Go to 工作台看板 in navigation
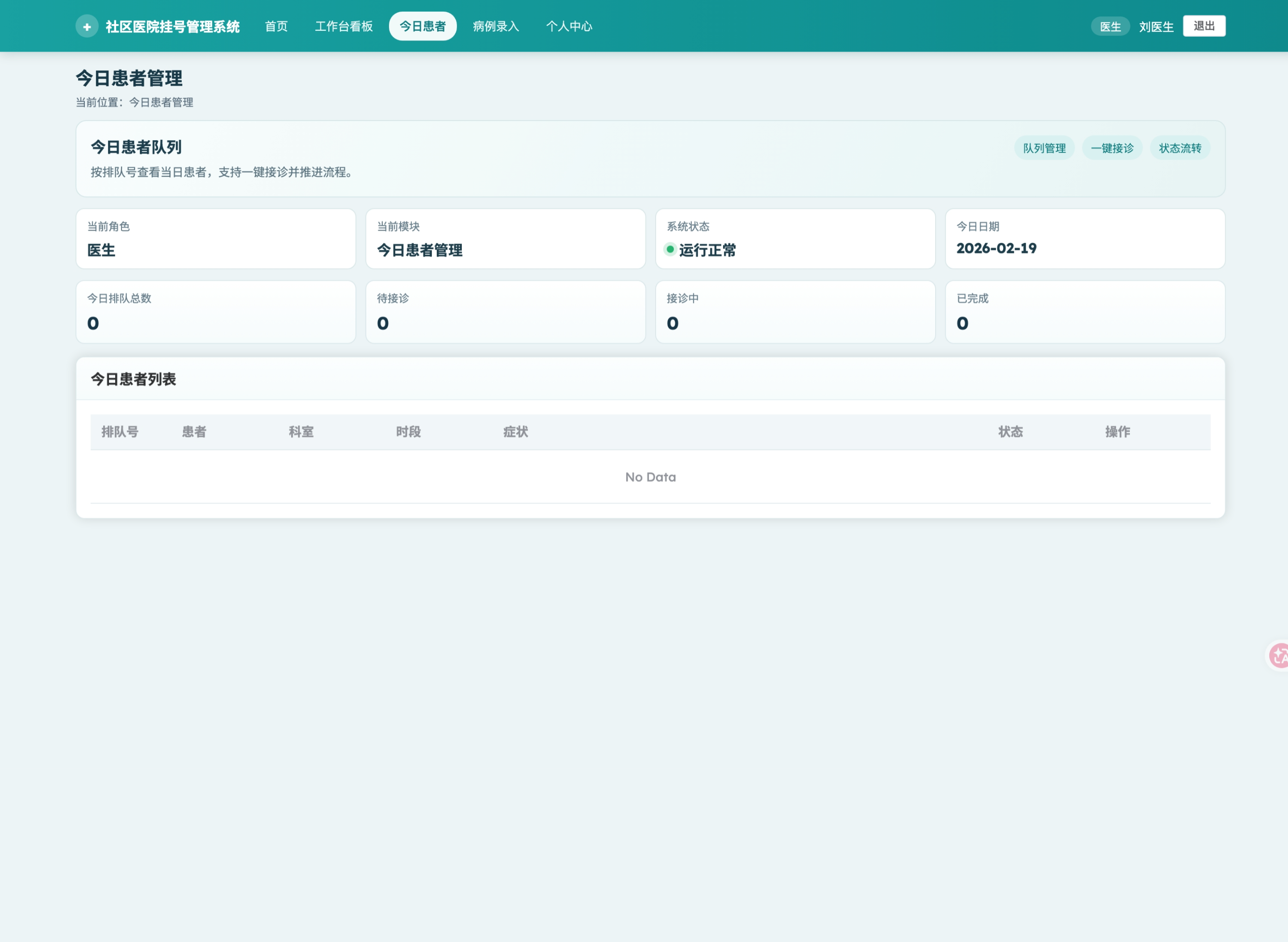Screen dimensions: 1288x942 point(343,26)
